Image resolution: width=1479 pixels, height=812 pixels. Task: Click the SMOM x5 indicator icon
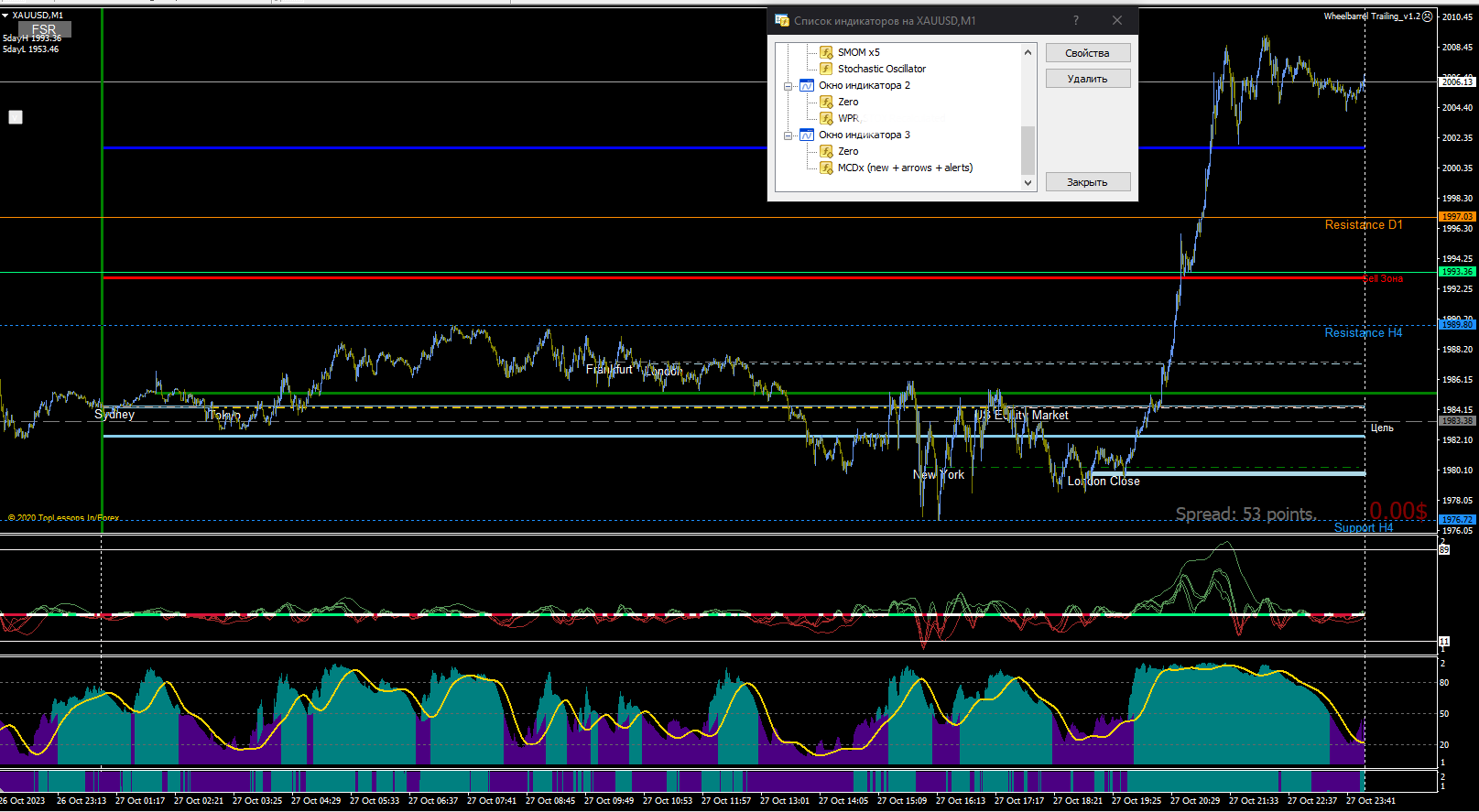point(826,52)
